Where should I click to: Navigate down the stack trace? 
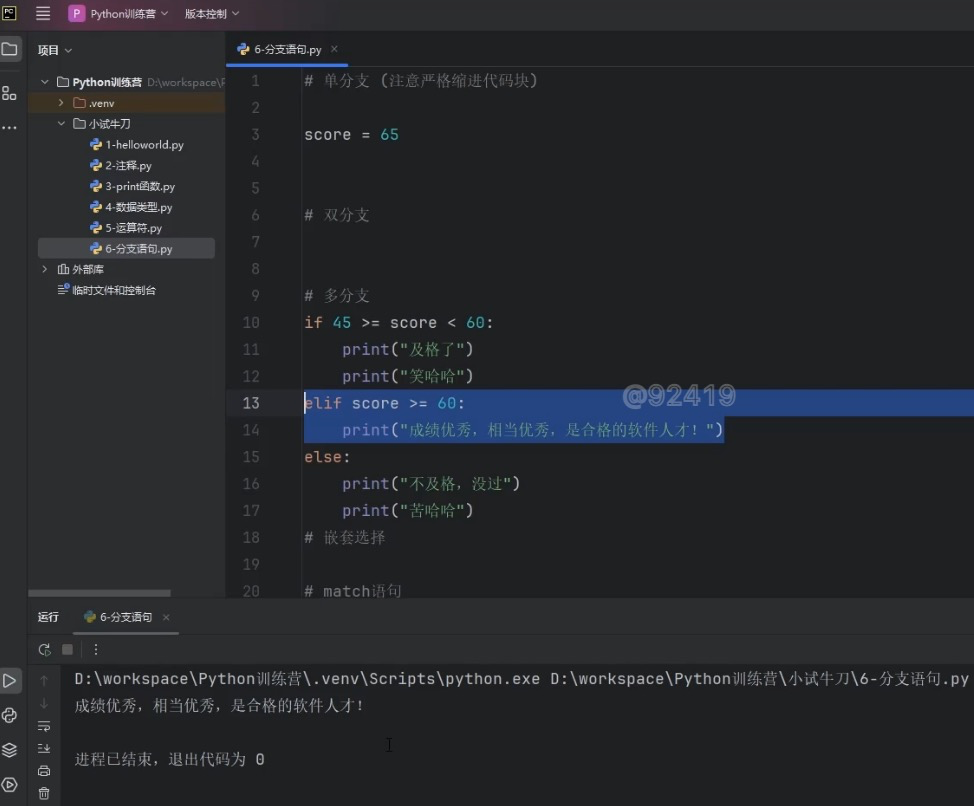(x=44, y=703)
